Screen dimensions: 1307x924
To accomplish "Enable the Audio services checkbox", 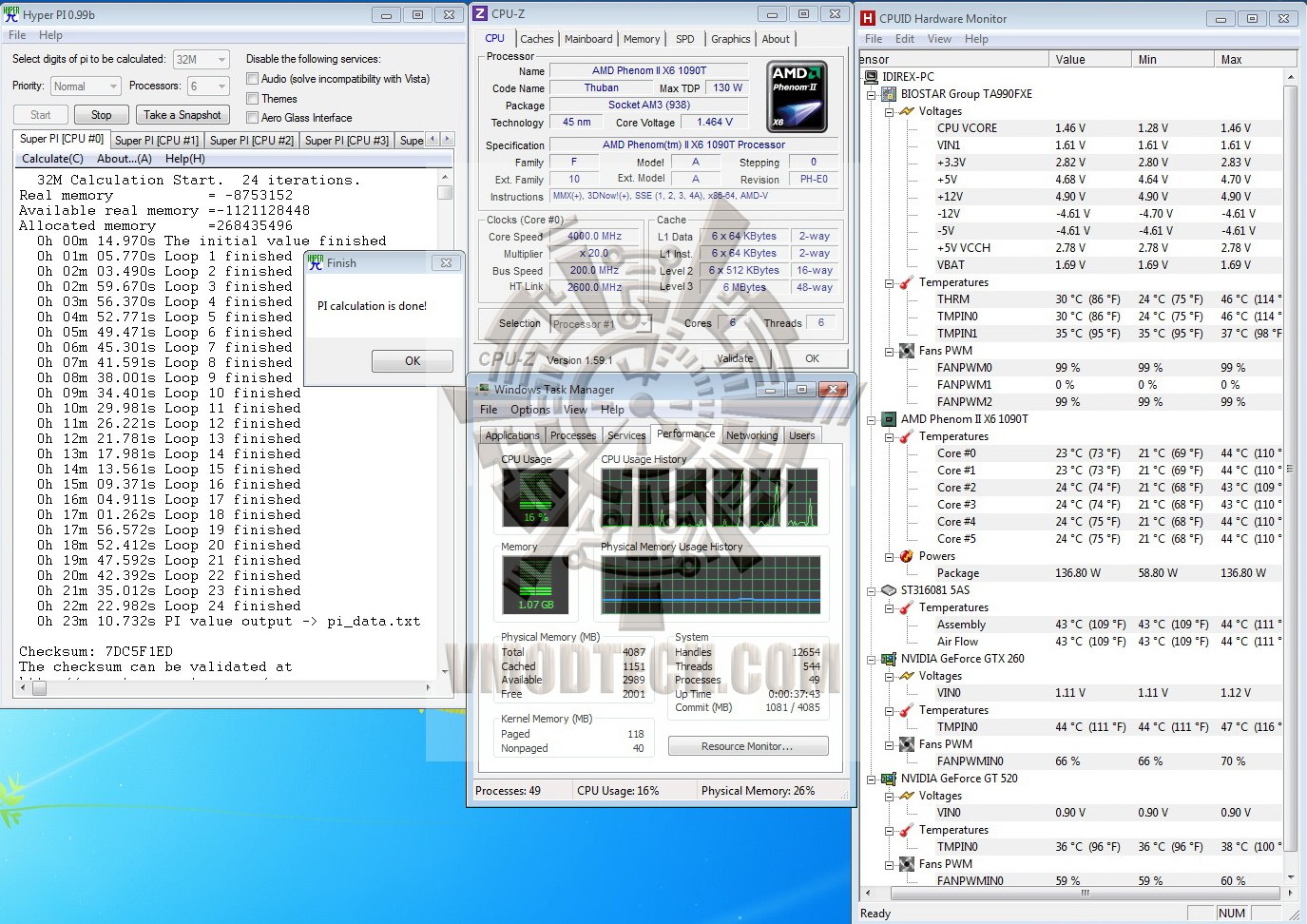I will point(252,79).
